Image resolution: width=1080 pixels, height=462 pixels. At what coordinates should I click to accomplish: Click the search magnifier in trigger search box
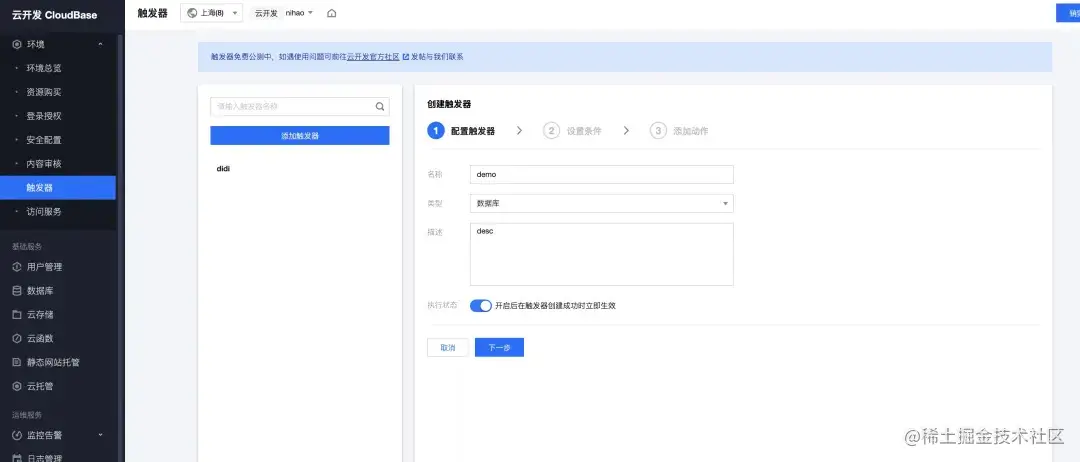(x=380, y=107)
